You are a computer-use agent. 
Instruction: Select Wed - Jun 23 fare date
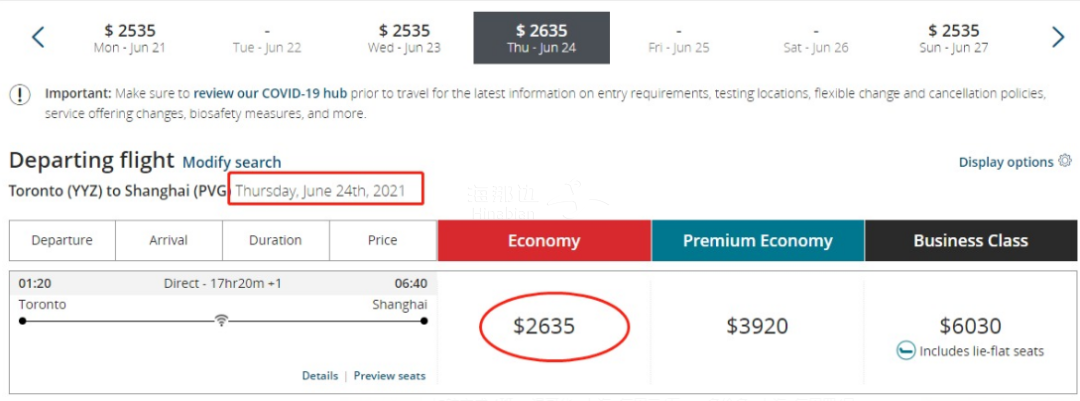(x=404, y=38)
